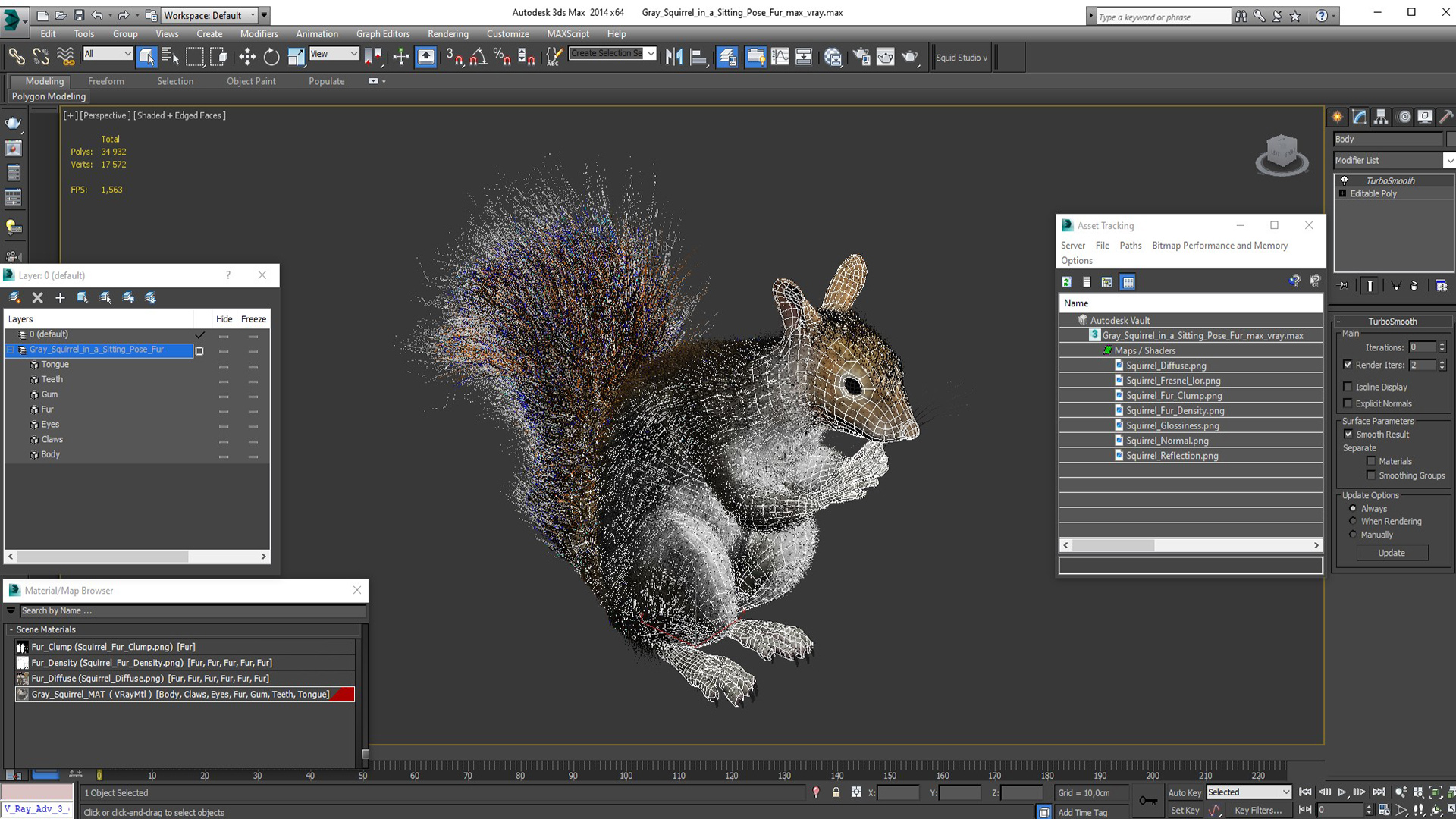The height and width of the screenshot is (819, 1456).
Task: Click Asset Tracking horizontal scrollbar
Action: point(1191,545)
